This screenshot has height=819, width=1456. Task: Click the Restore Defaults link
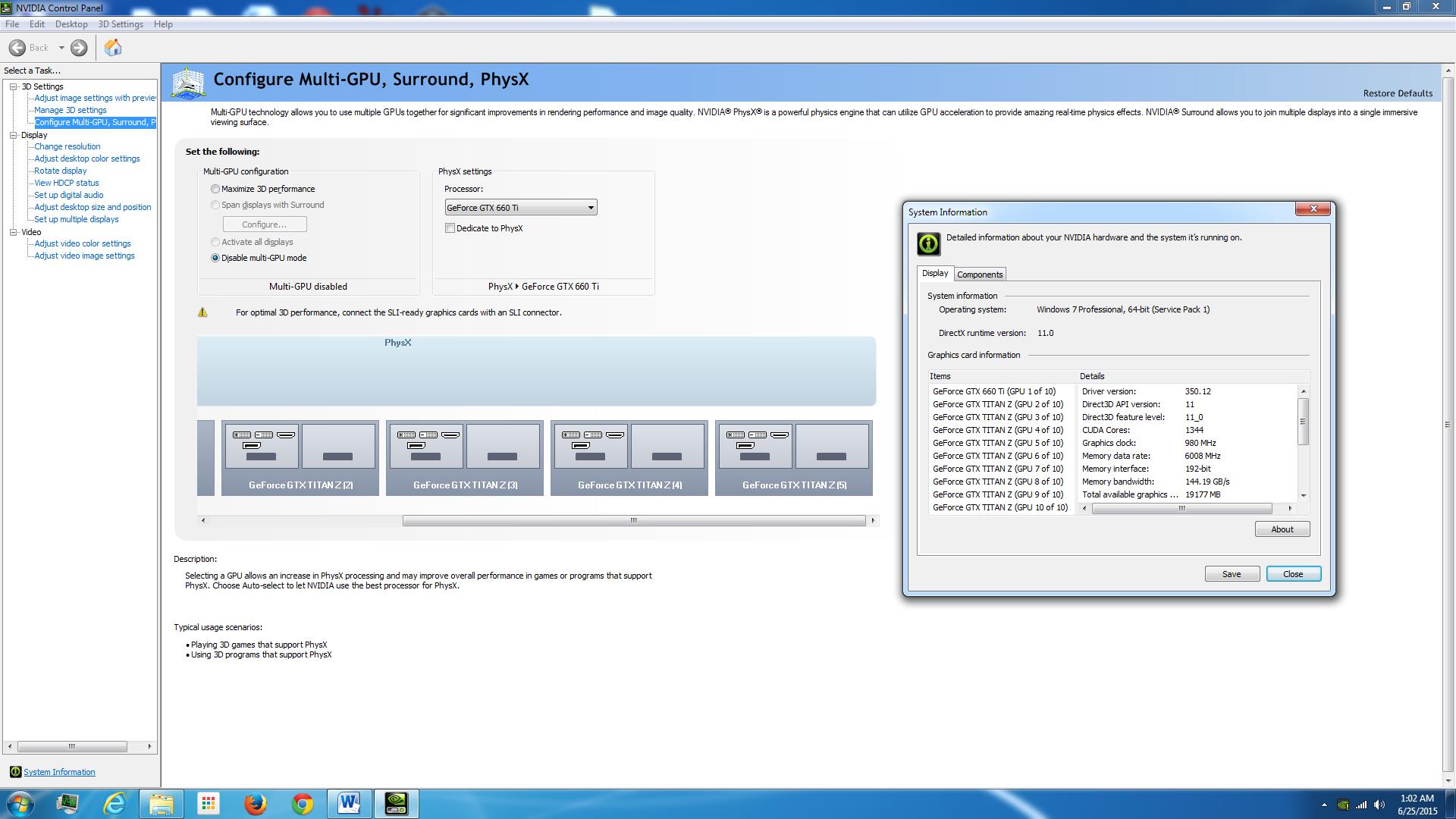[1398, 93]
